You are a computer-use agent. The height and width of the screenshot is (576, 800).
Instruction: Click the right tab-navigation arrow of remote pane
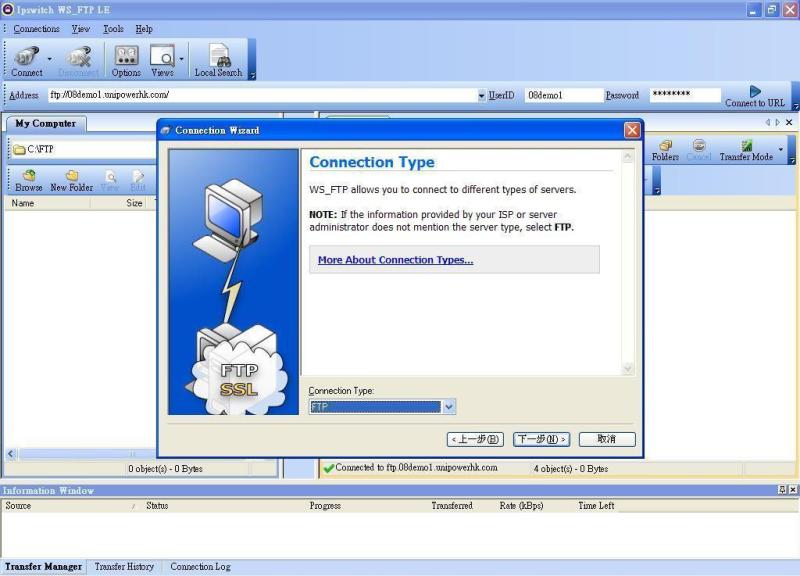tap(778, 122)
